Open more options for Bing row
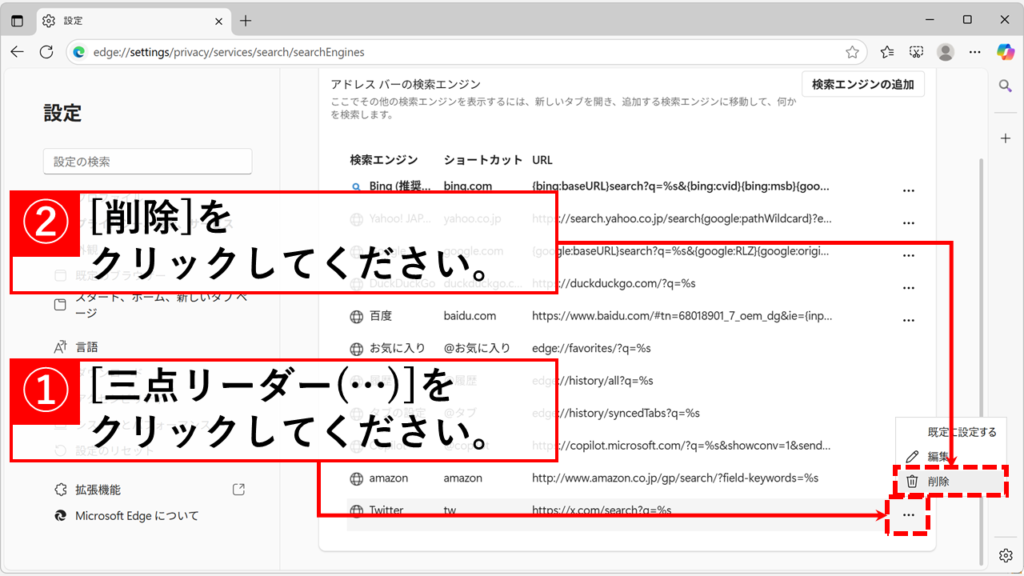 (908, 191)
